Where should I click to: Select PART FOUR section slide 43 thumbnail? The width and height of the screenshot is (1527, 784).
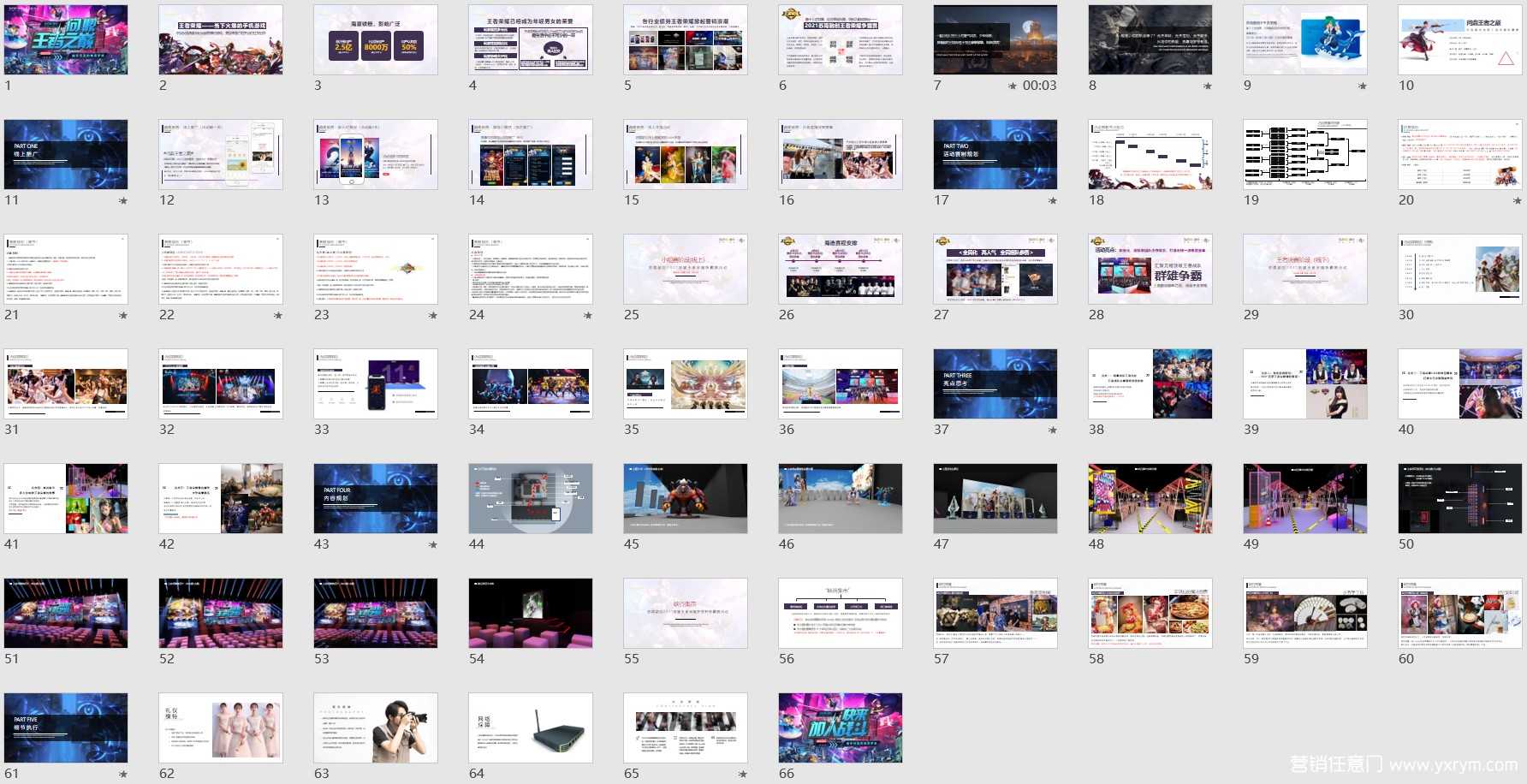[x=376, y=499]
